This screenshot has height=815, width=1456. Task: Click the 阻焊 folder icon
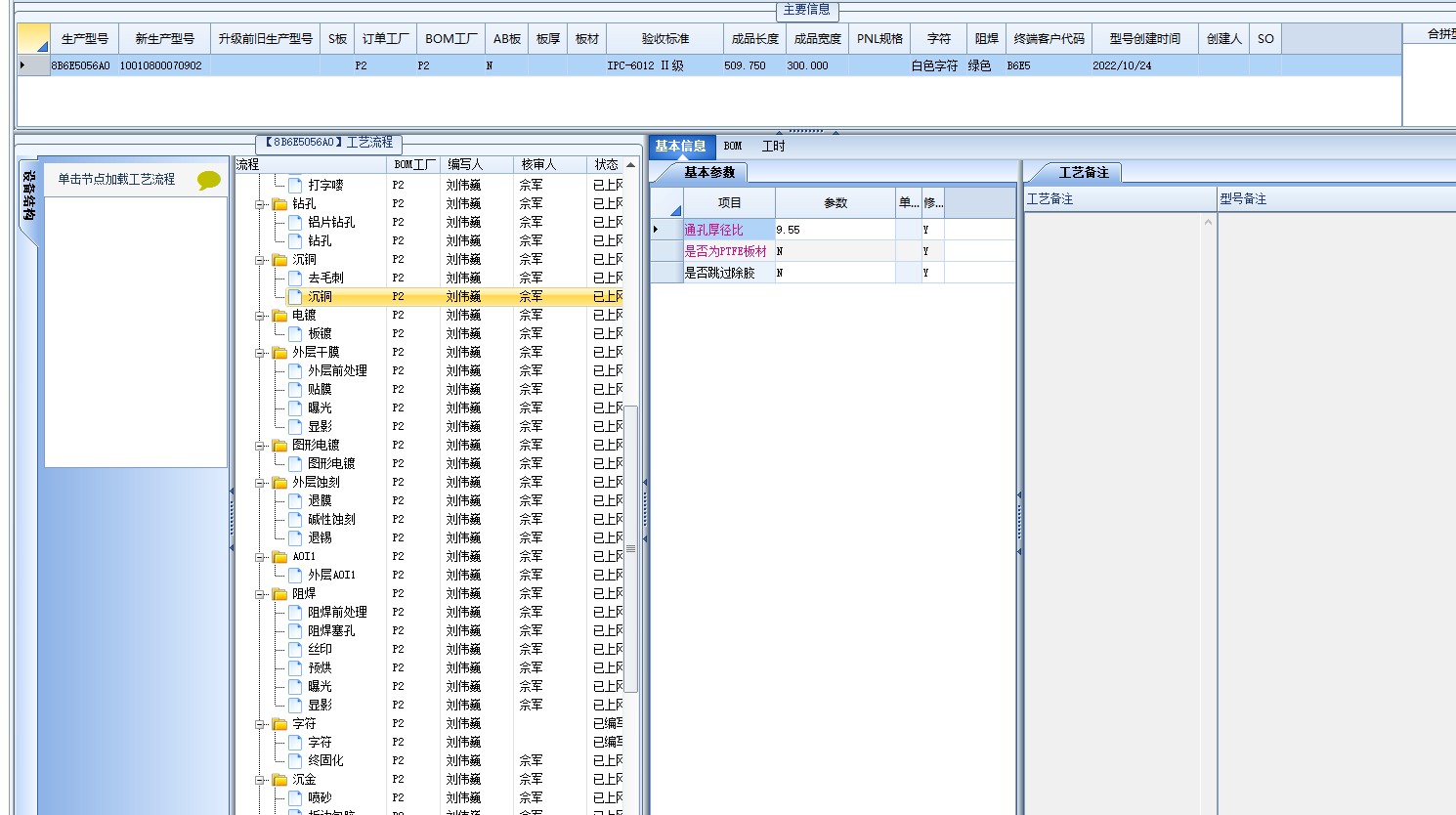pos(279,594)
